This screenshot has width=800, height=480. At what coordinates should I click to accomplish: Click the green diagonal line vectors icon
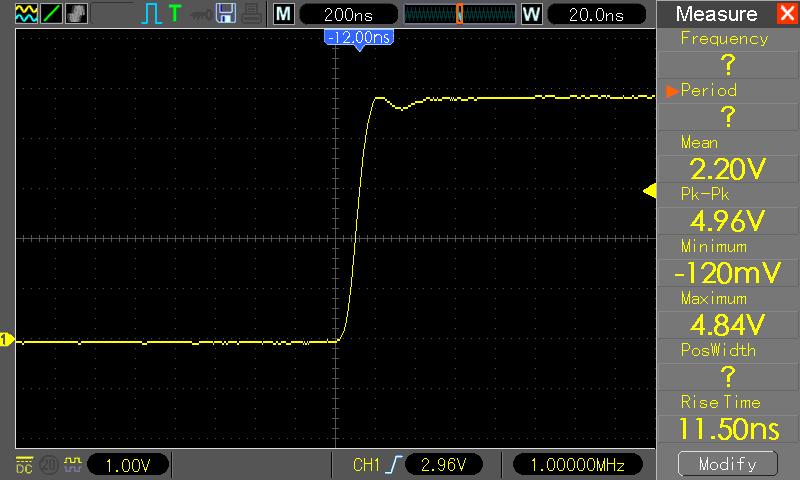tap(52, 14)
